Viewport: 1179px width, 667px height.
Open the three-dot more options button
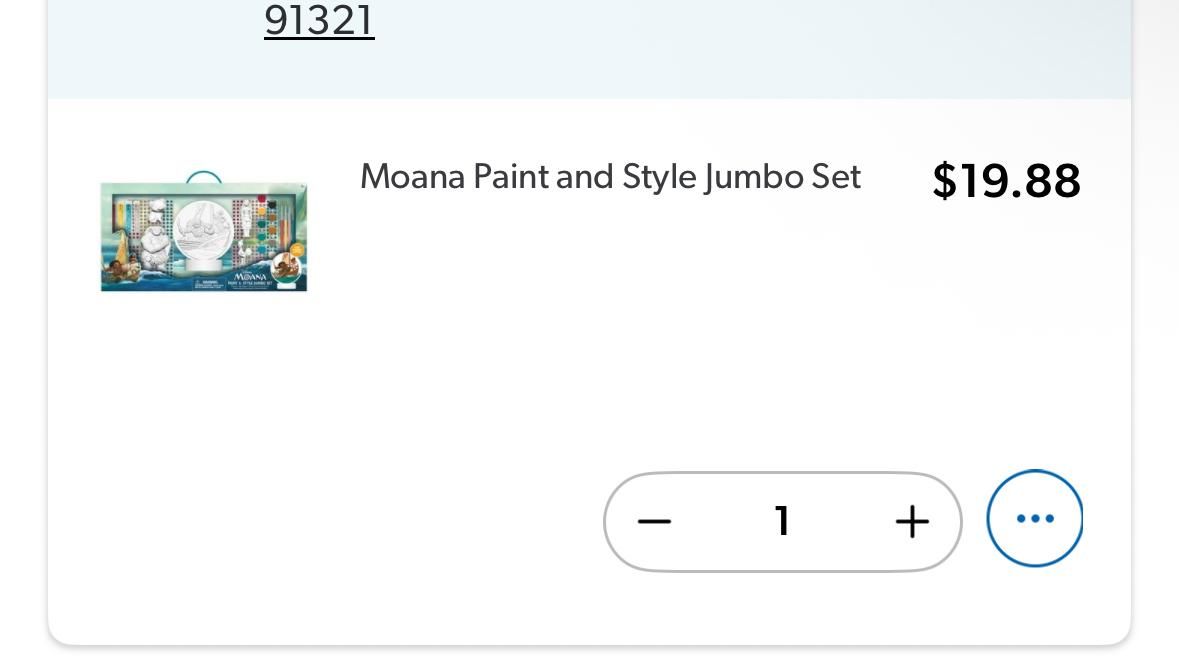(1034, 518)
